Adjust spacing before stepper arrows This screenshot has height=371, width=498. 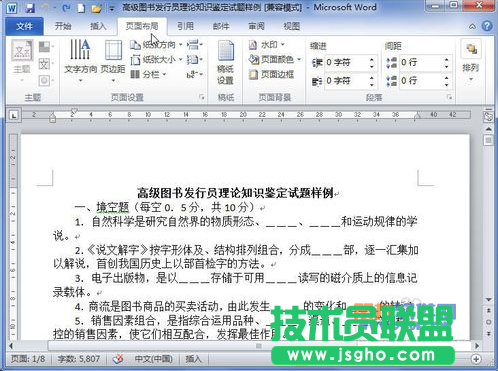point(447,63)
